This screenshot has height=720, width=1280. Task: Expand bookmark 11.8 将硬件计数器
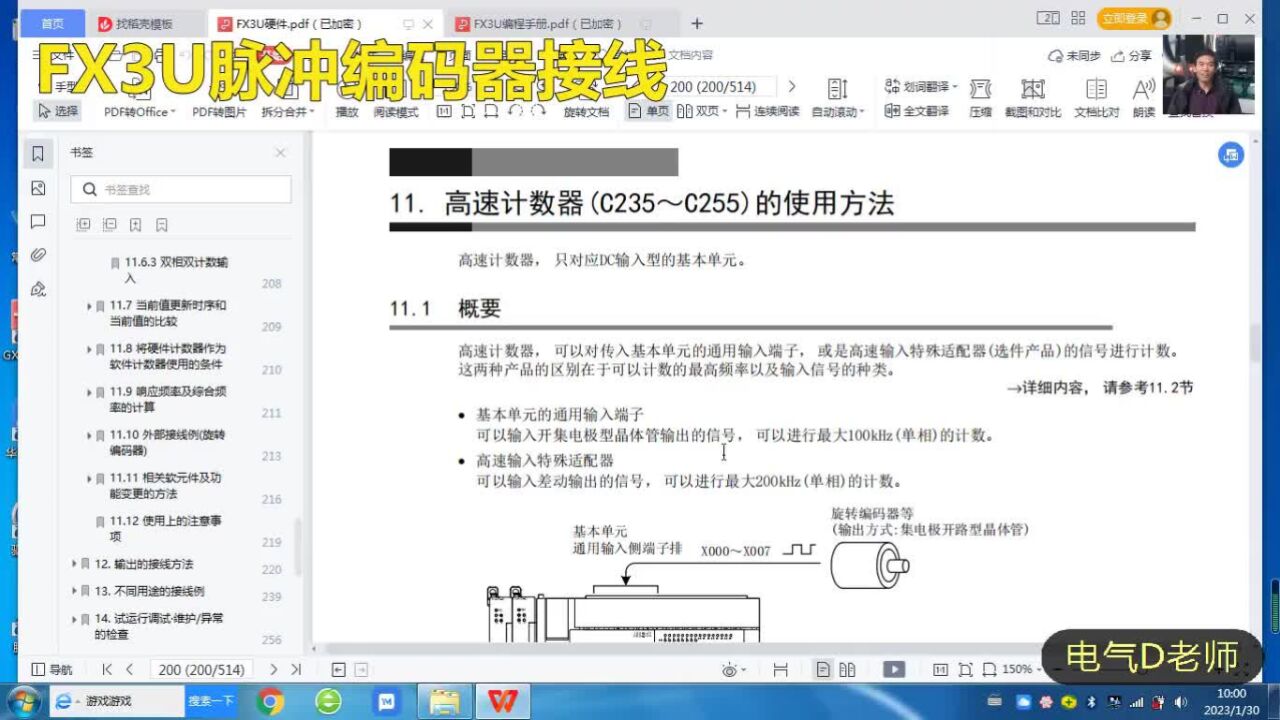pos(89,349)
